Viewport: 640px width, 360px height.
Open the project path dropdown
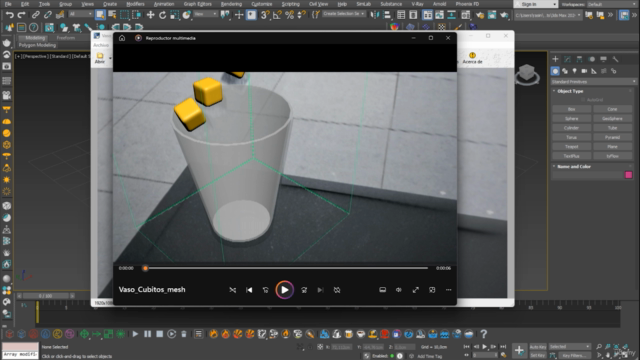pos(548,15)
